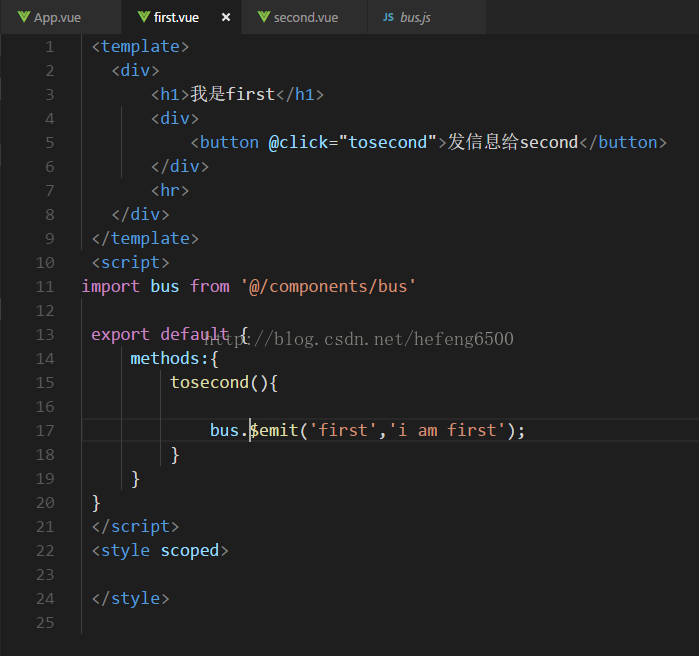Click $emit in the bus call
This screenshot has width=699, height=656.
pyautogui.click(x=274, y=430)
